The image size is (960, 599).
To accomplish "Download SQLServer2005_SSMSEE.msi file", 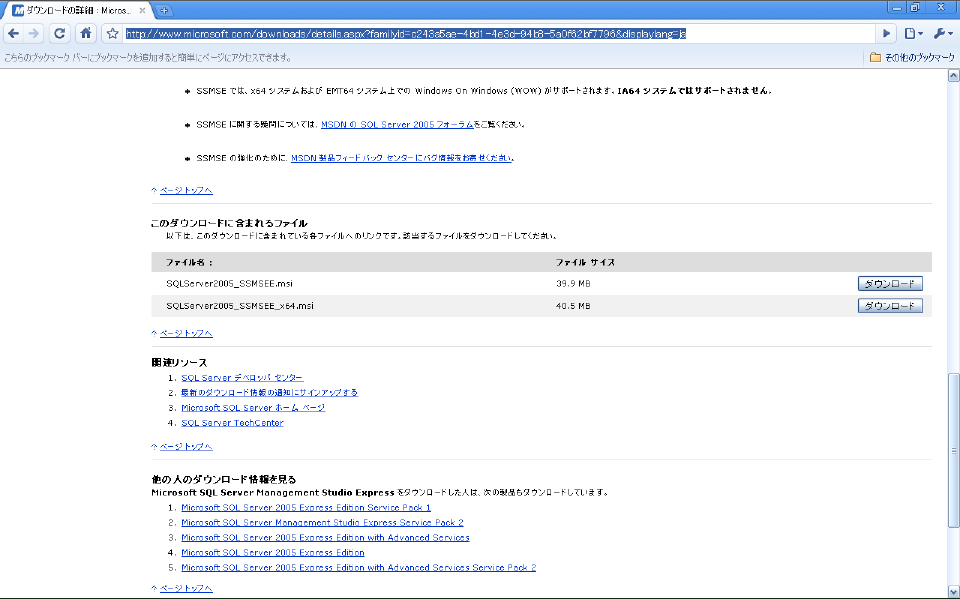I will (x=890, y=284).
